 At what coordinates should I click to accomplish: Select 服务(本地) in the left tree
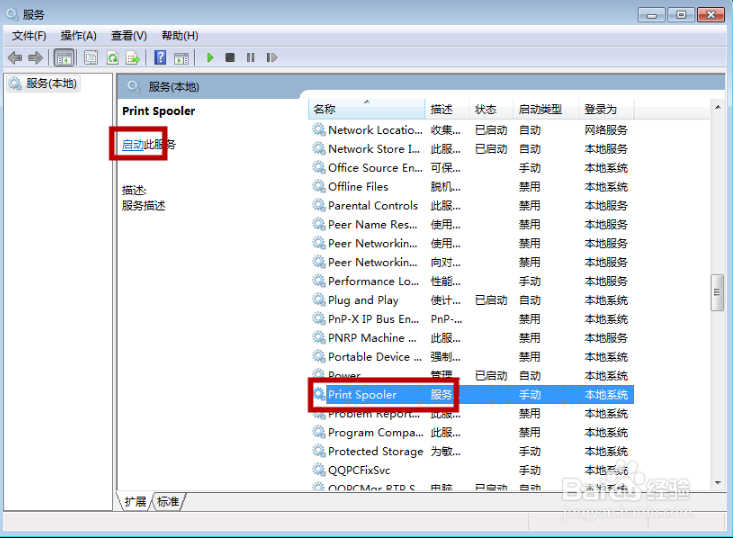pyautogui.click(x=52, y=84)
